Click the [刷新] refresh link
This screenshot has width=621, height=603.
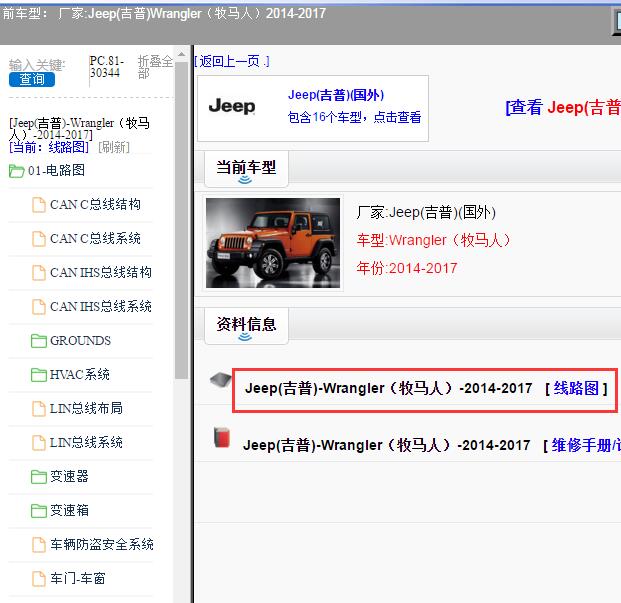point(114,147)
